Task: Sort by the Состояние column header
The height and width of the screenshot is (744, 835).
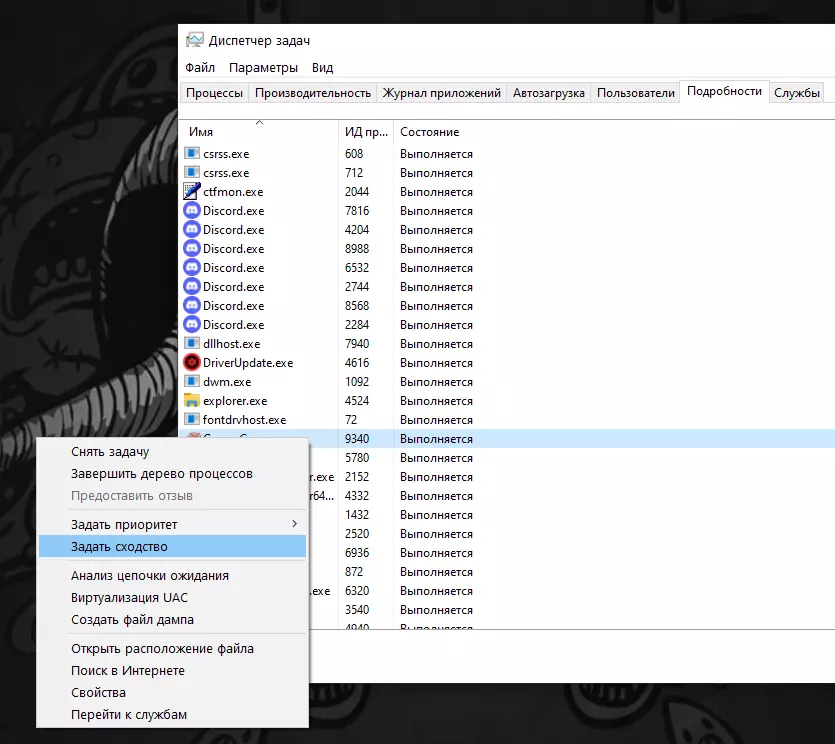Action: pos(429,132)
